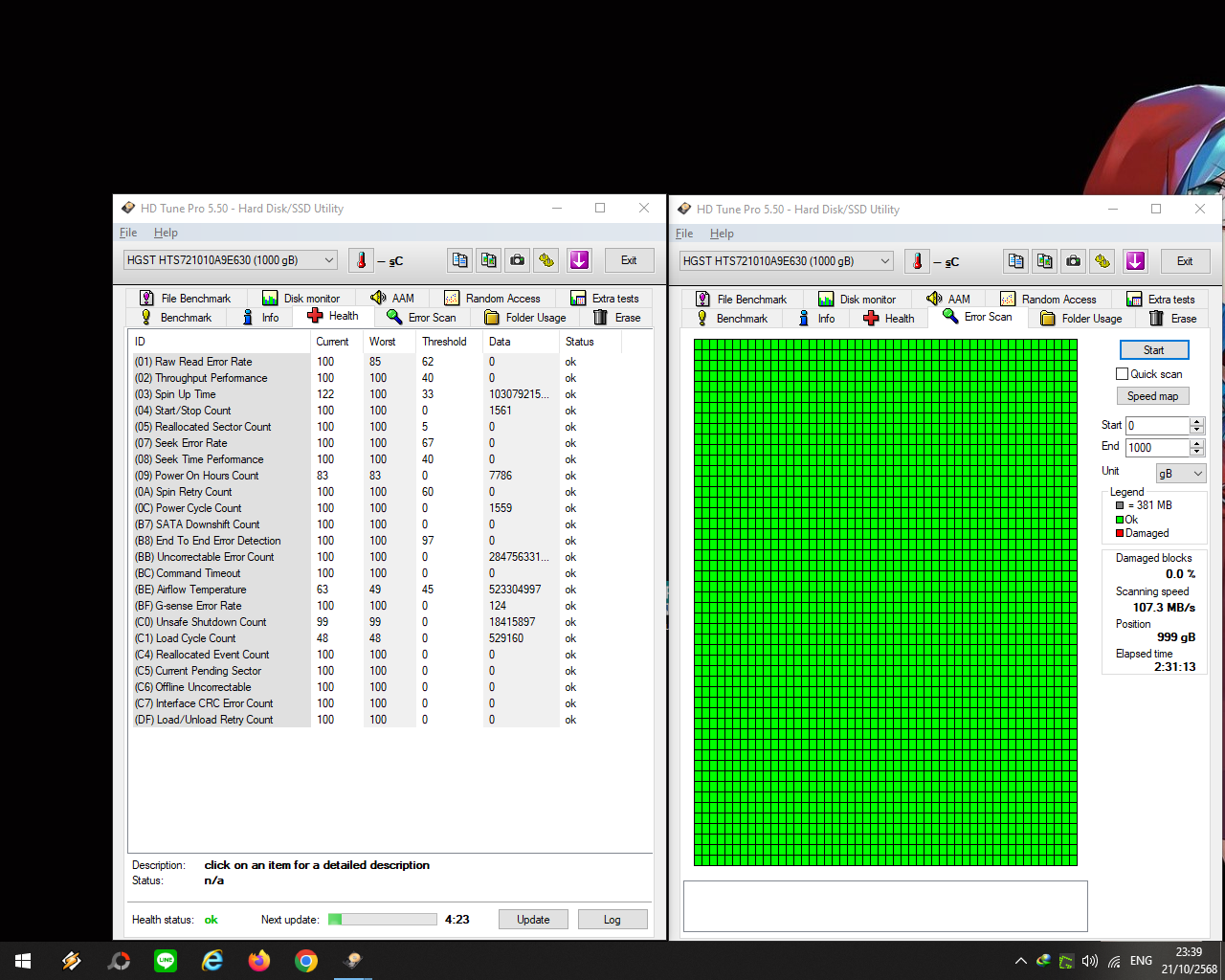This screenshot has width=1225, height=980.
Task: Click the End value input field
Action: [1156, 448]
